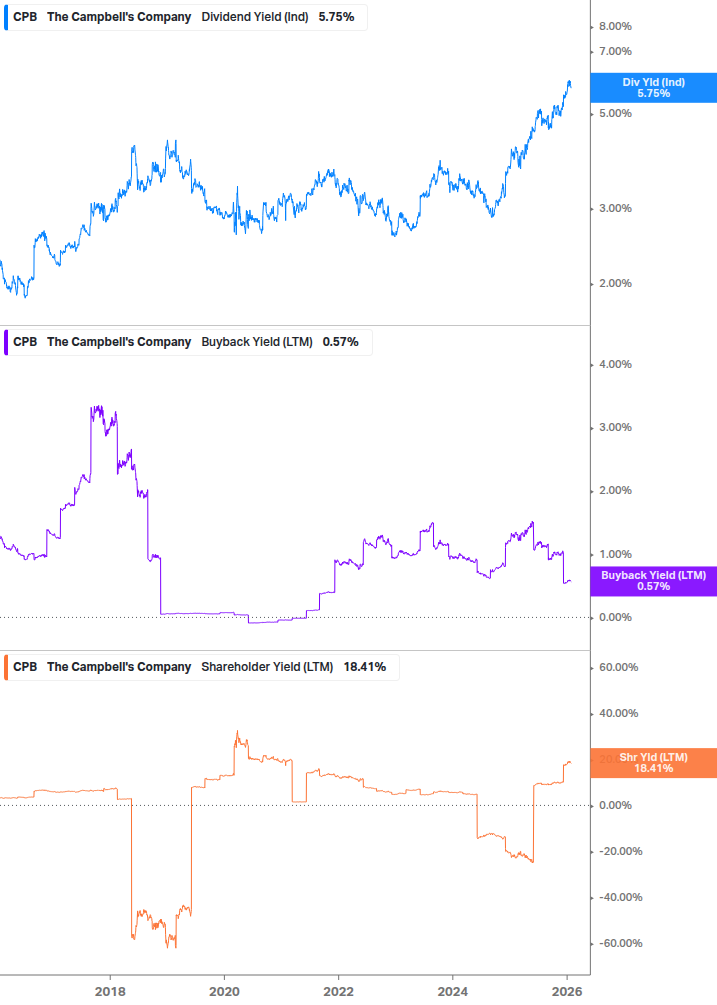Click the -40.00% tick on the shareholder axis
Image resolution: width=717 pixels, height=1005 pixels.
click(x=620, y=897)
